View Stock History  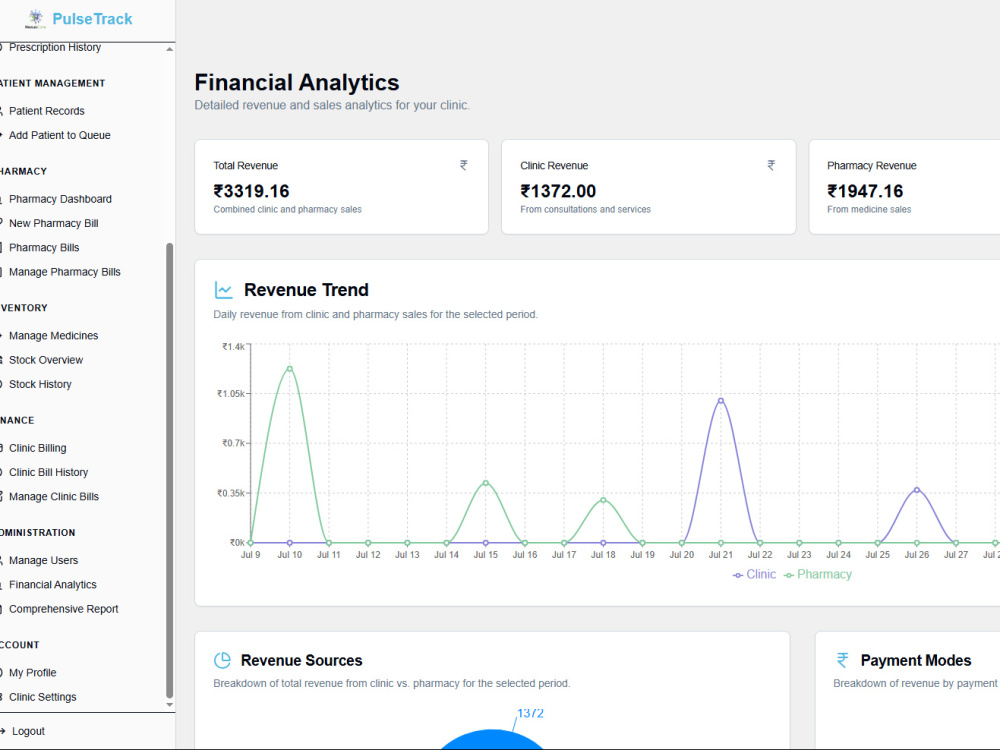point(40,384)
